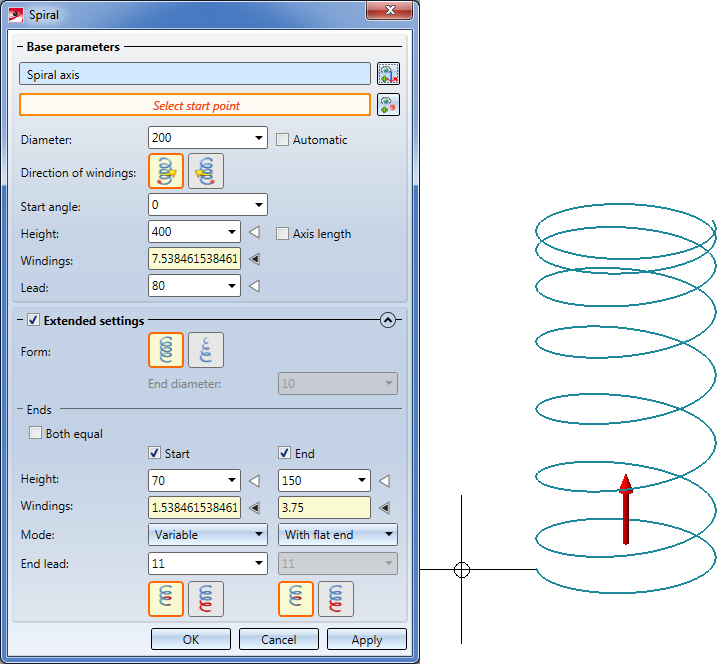Screen dimensions: 720x666
Task: Click the start point selection icon
Action: tap(388, 105)
